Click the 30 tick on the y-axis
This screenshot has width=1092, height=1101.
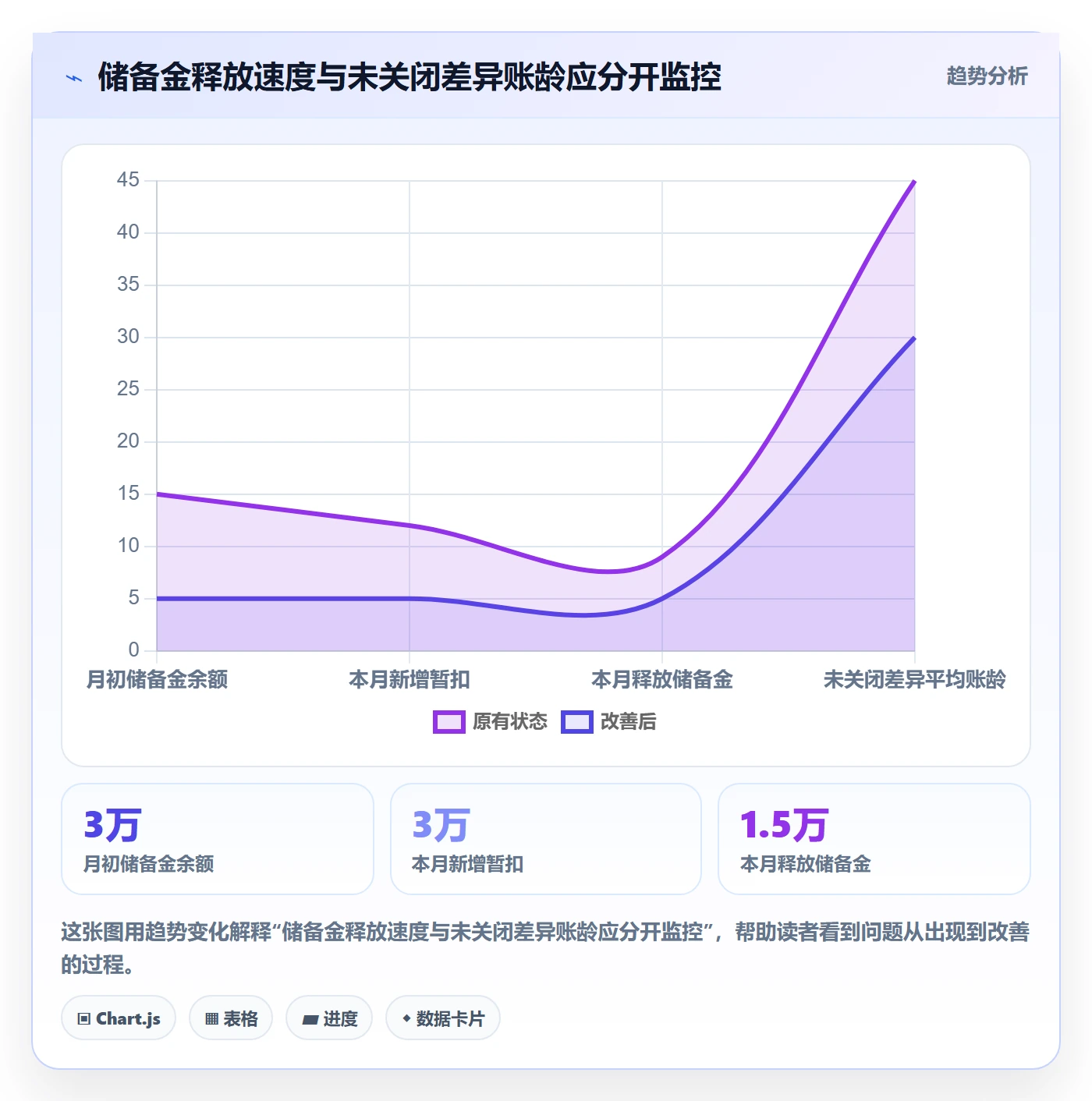[128, 337]
